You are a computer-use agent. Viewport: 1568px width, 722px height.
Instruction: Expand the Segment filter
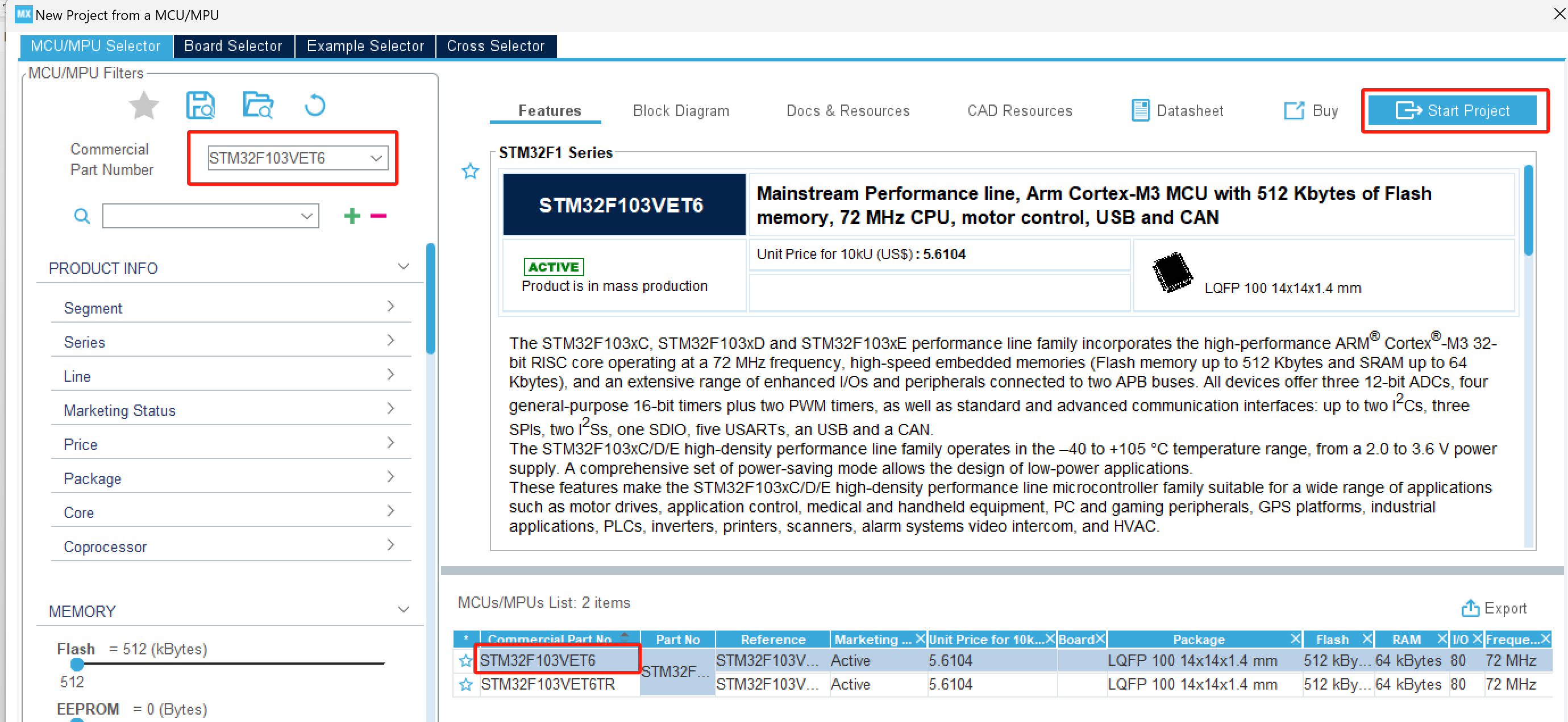(x=391, y=307)
